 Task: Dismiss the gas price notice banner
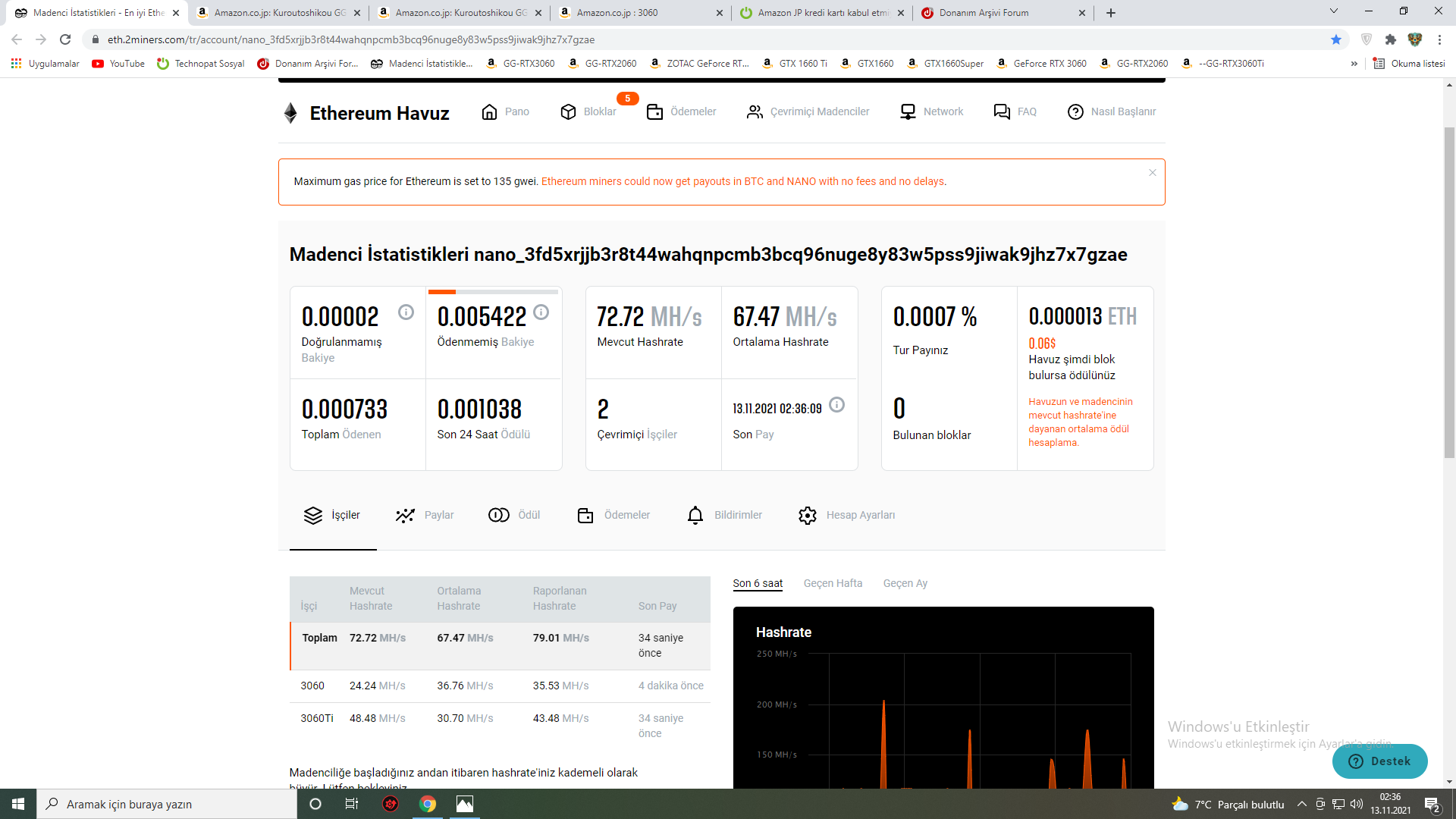point(1152,173)
